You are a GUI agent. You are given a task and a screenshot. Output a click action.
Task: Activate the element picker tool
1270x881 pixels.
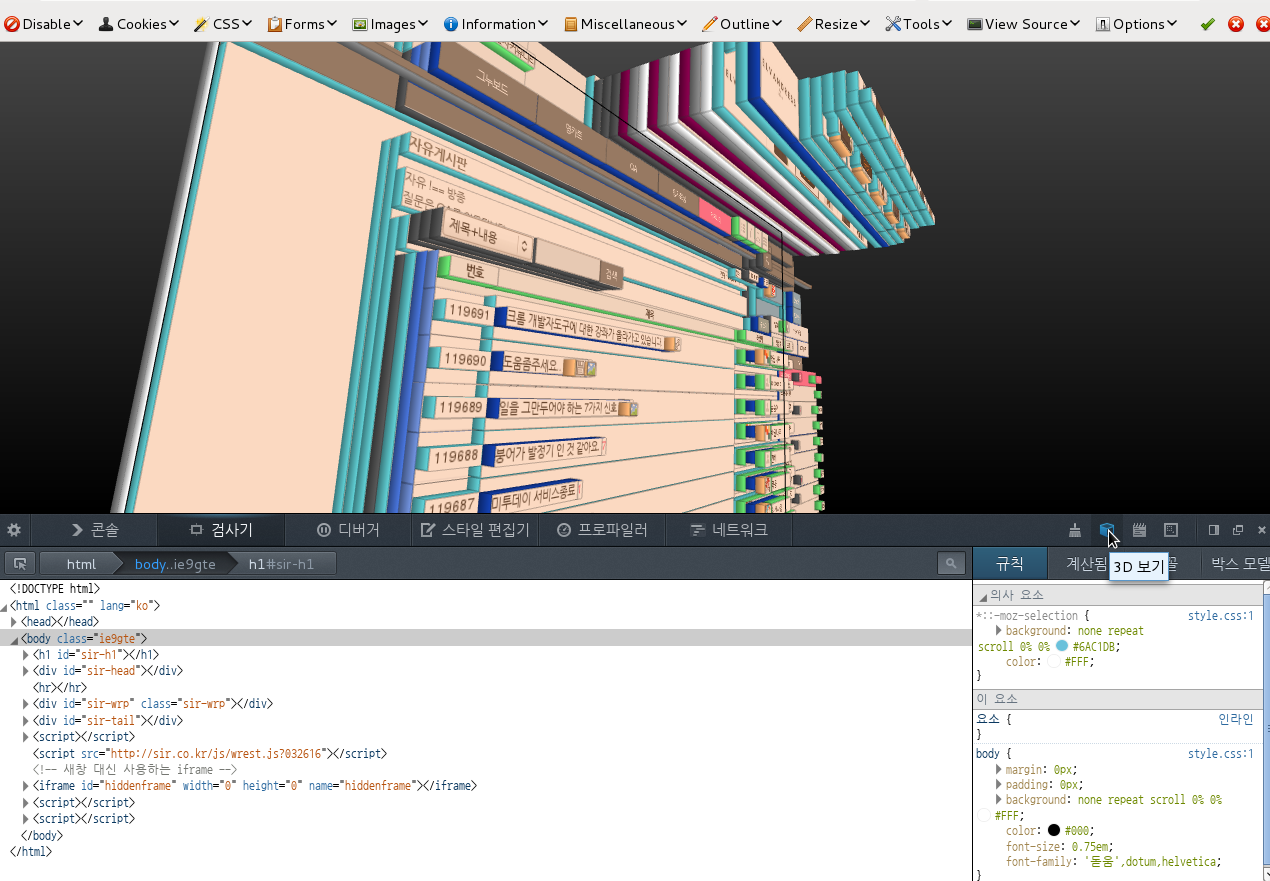tap(19, 564)
